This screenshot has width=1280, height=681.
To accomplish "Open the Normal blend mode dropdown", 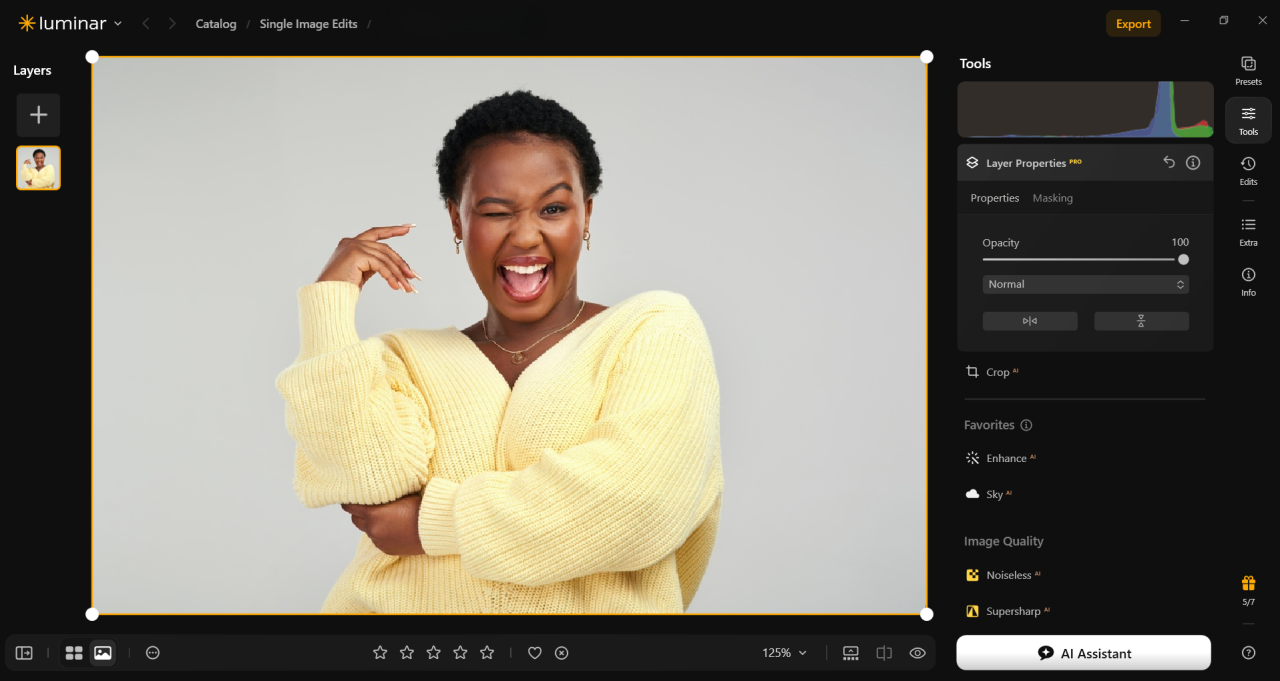I will point(1085,284).
